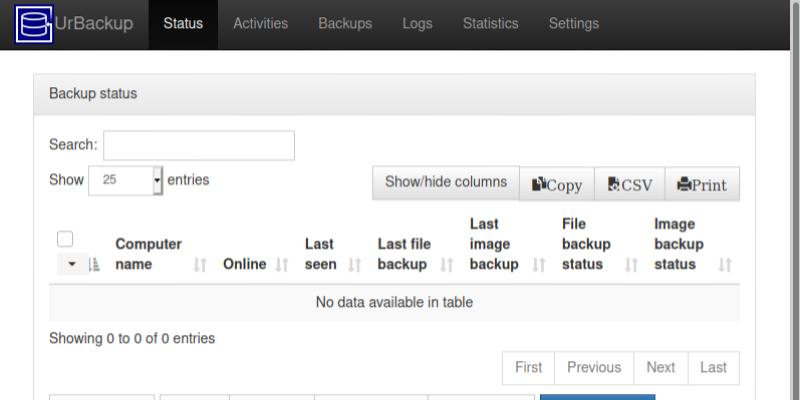Copy table data with the Copy button

(557, 184)
